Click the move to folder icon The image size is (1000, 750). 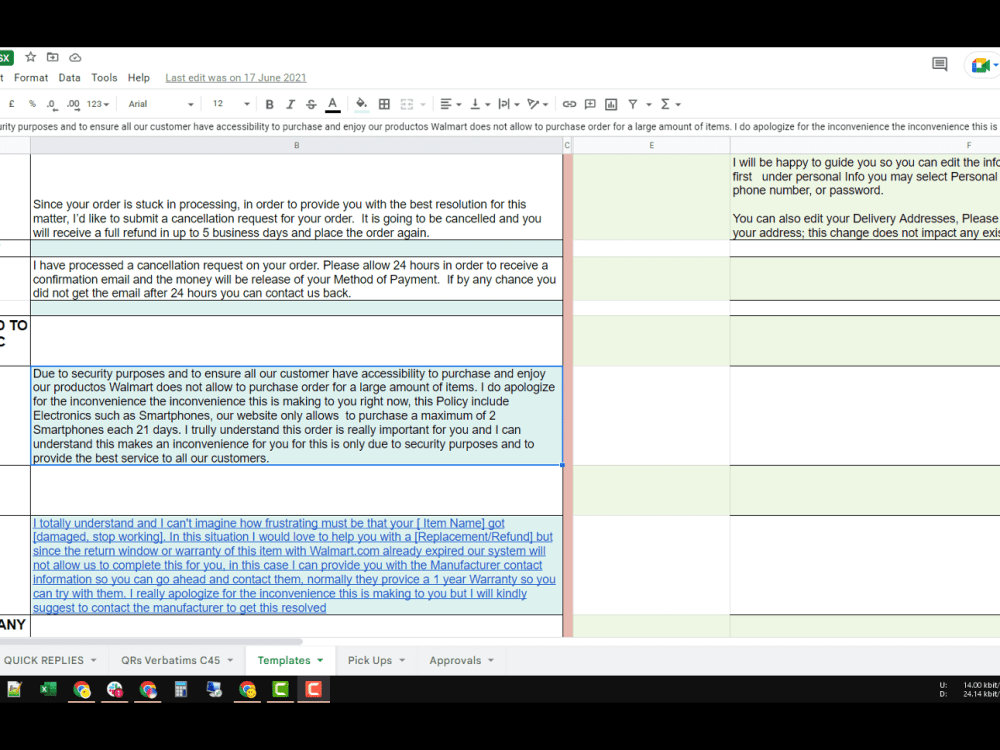[53, 57]
